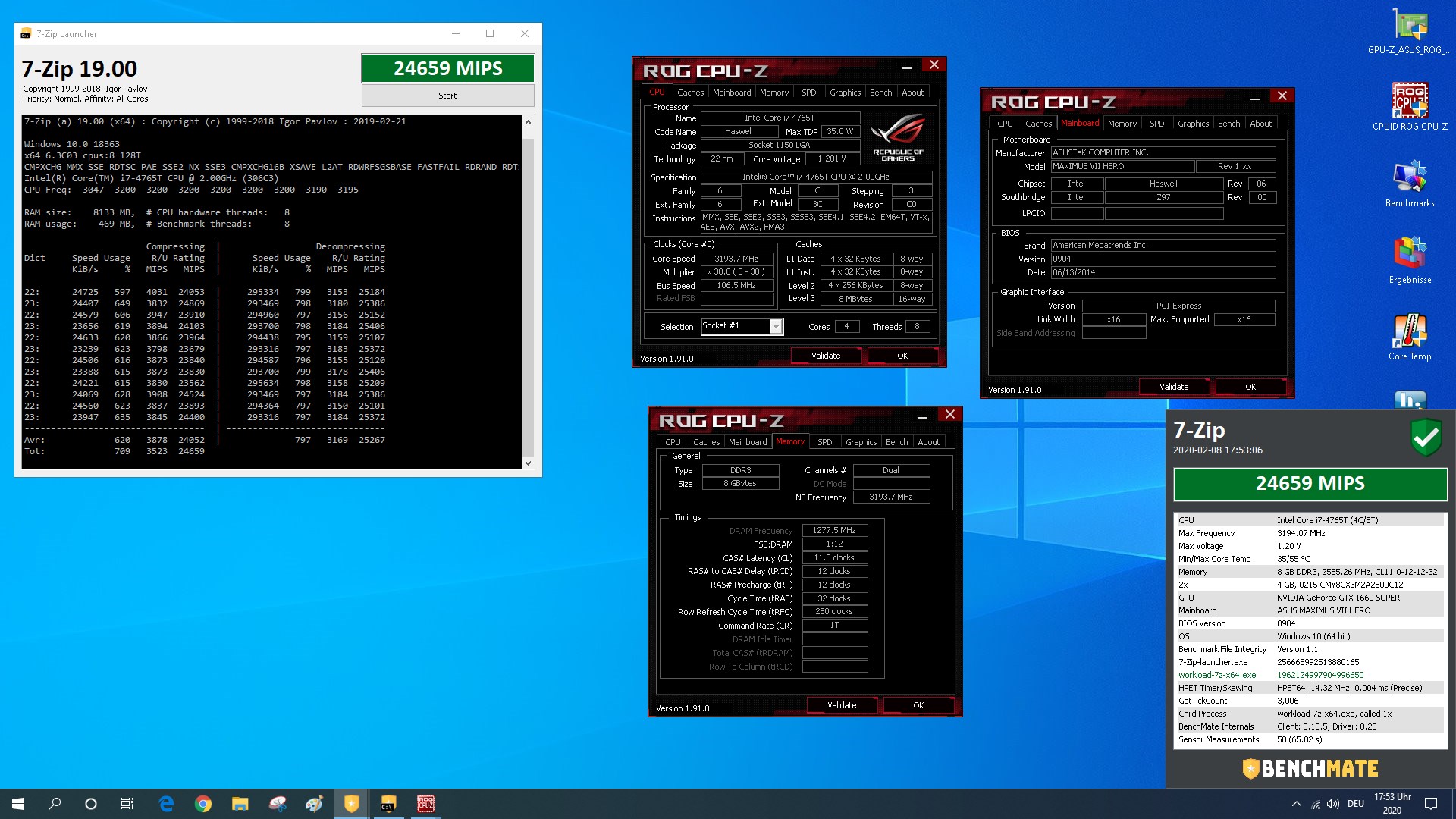The image size is (1456, 819).
Task: Open Graphics tab in Memory window
Action: point(861,442)
